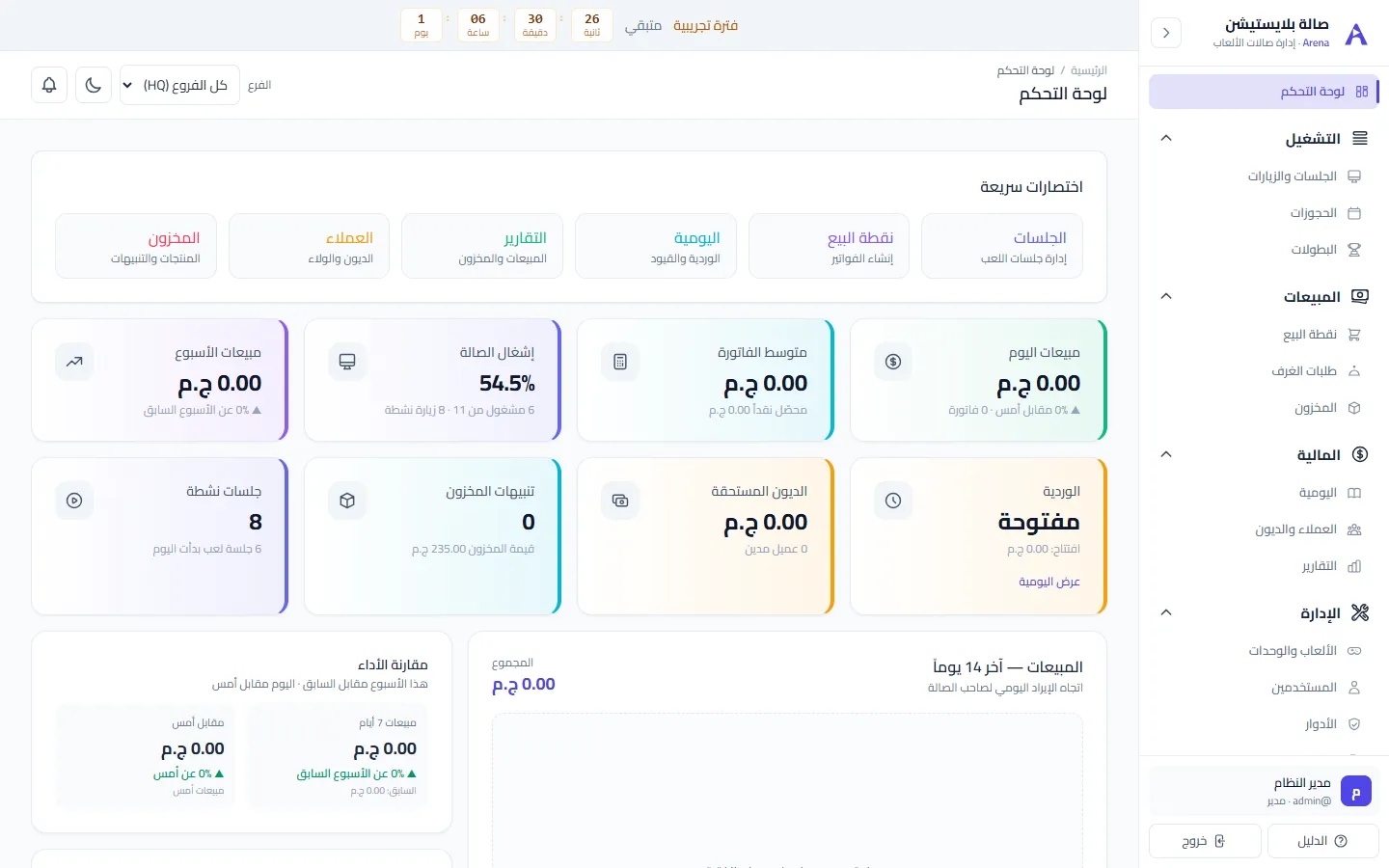
Task: Click the الدليل help button
Action: coord(1322,841)
